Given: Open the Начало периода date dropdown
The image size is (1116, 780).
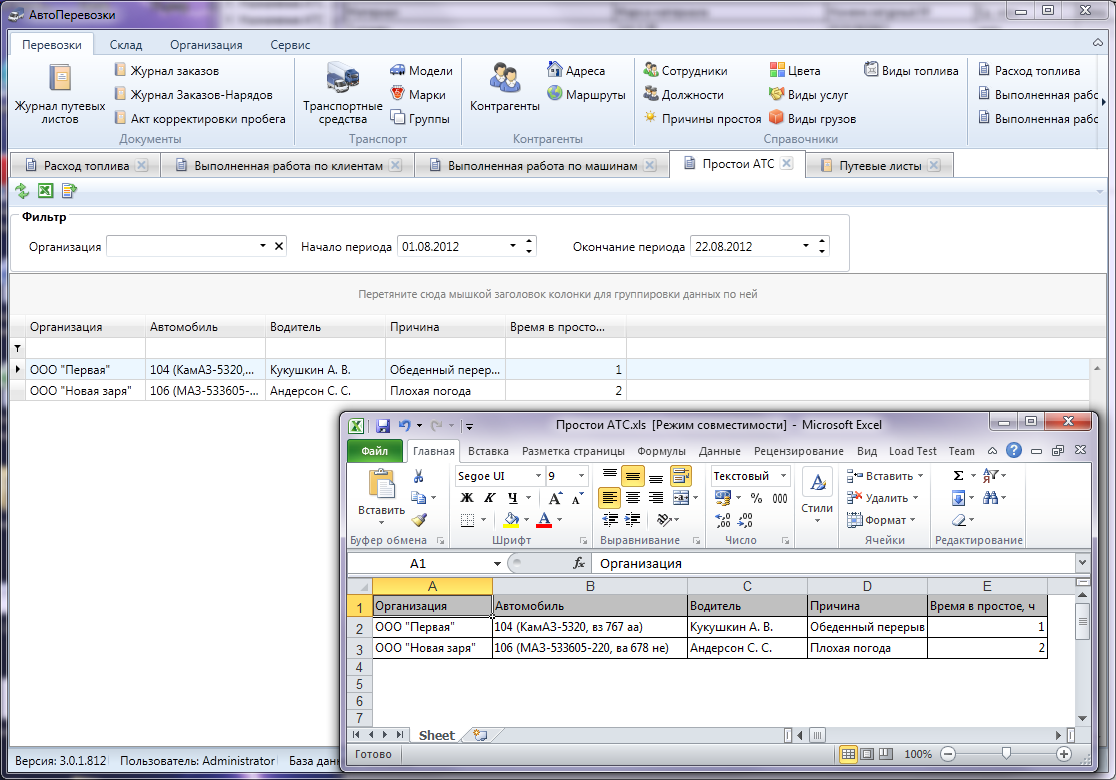Looking at the screenshot, I should click(x=513, y=246).
